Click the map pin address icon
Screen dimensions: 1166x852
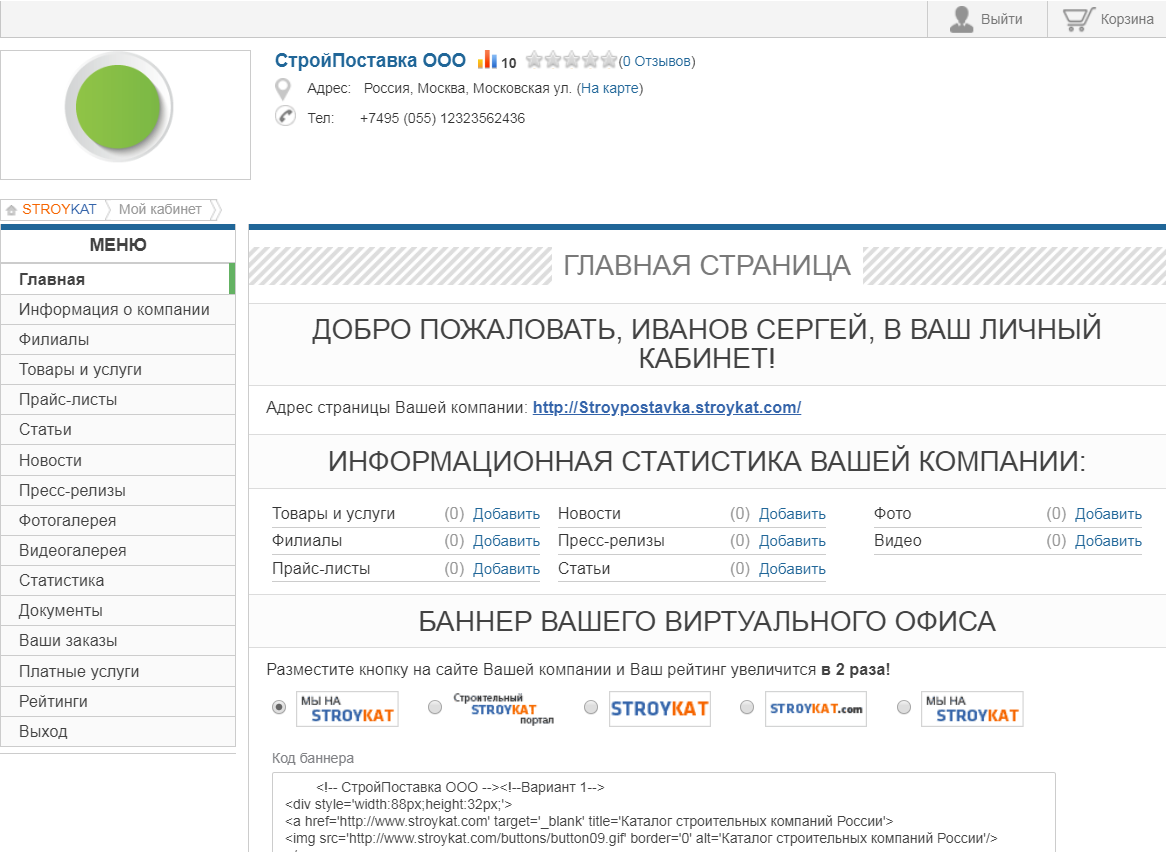coord(284,89)
